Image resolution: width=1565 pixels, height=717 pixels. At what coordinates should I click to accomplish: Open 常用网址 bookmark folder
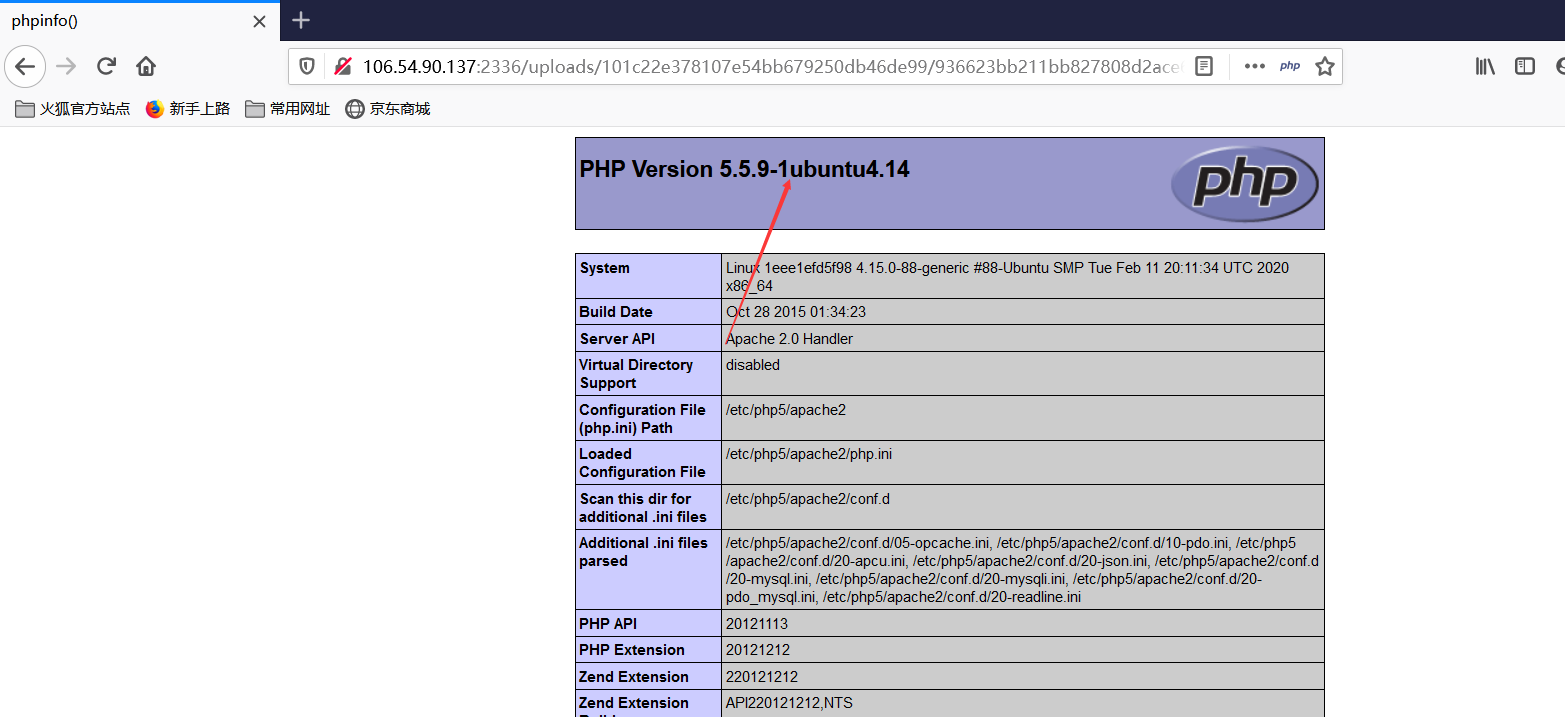tap(288, 109)
